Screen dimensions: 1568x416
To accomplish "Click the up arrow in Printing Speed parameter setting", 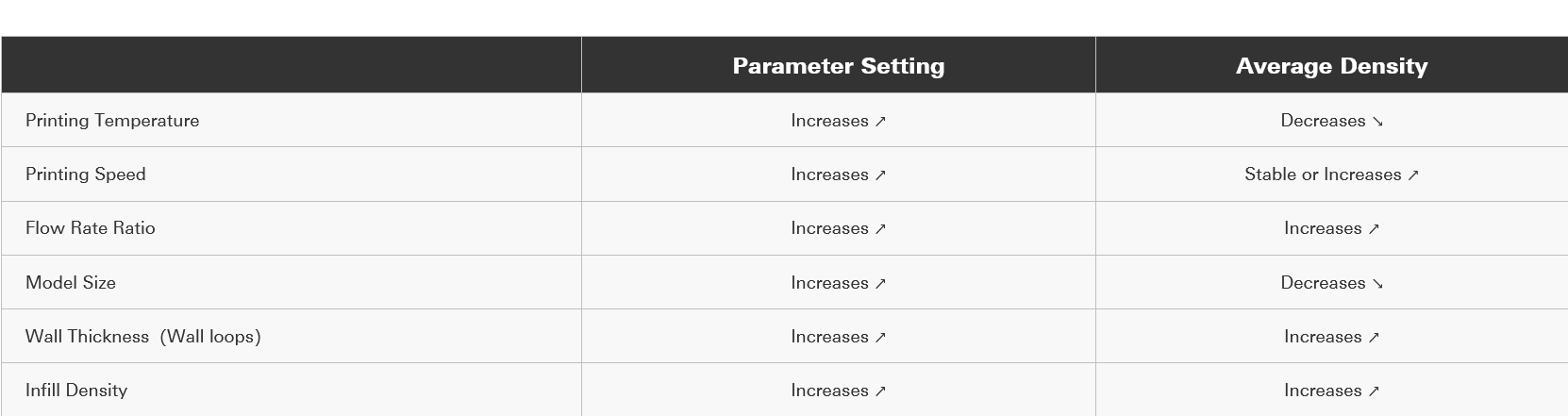I will click(880, 175).
